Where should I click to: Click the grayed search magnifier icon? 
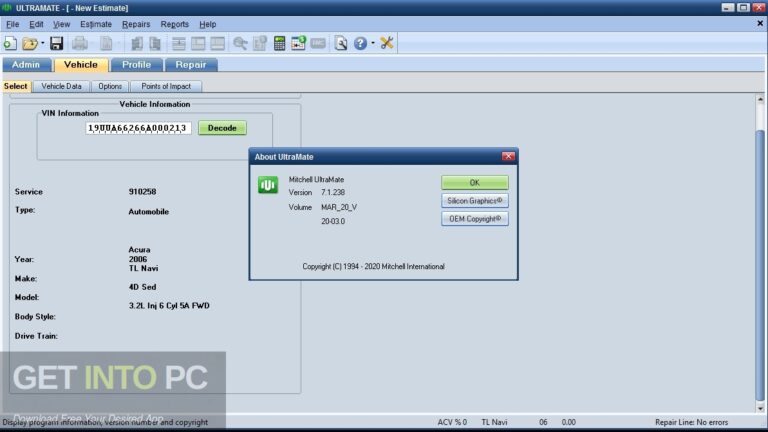[x=240, y=44]
